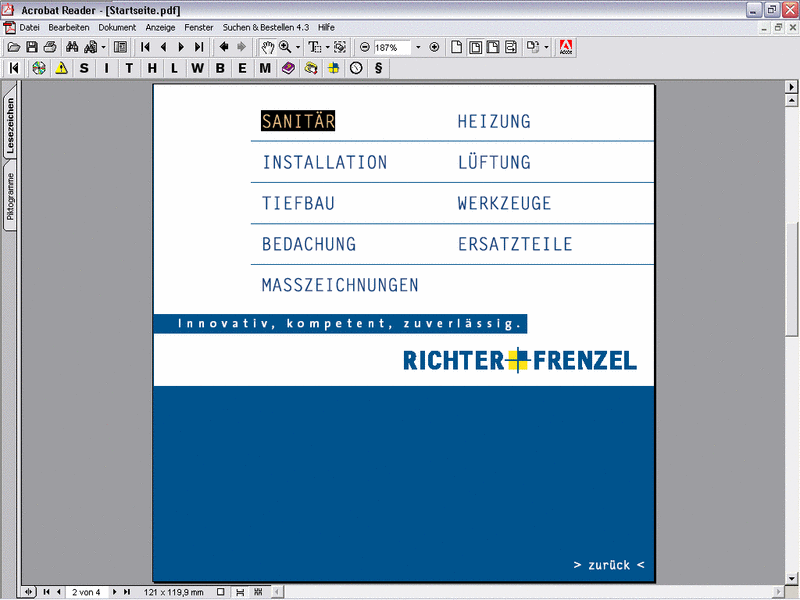800x600 pixels.
Task: Open the HEIZUNG catalog link
Action: pyautogui.click(x=494, y=121)
